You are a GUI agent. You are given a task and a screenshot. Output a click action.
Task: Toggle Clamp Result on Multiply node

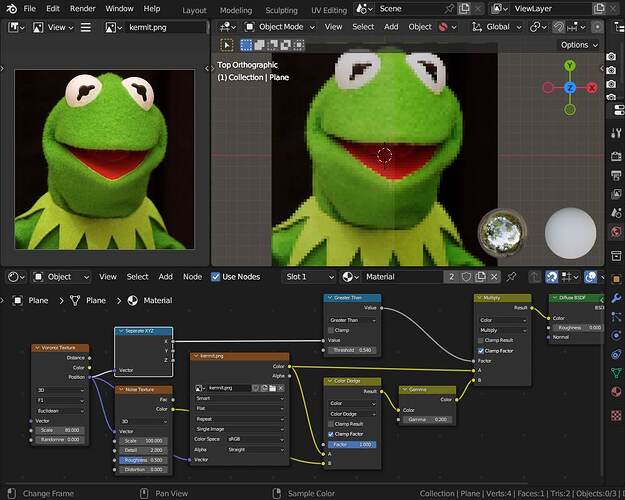(481, 341)
